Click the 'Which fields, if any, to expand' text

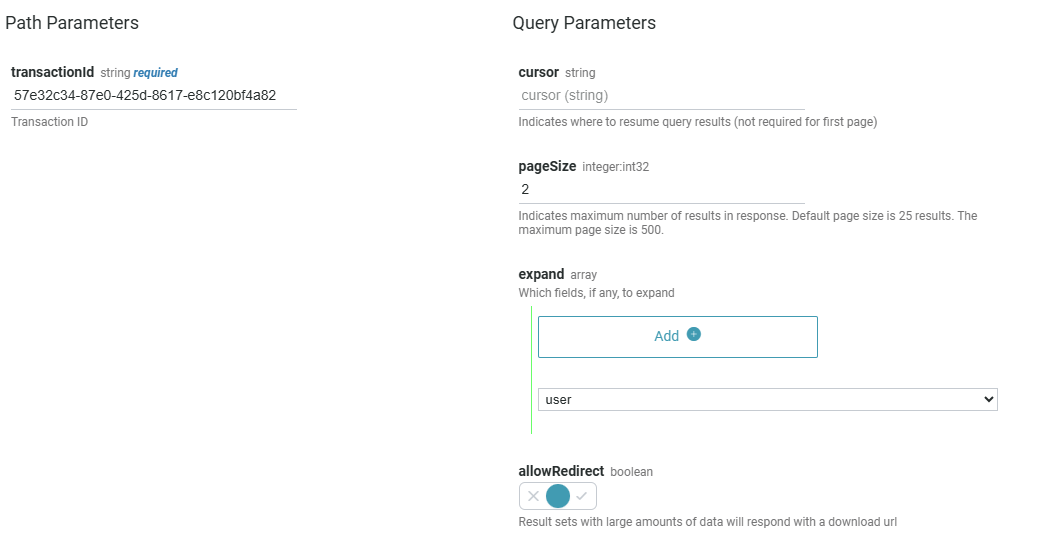tap(596, 293)
